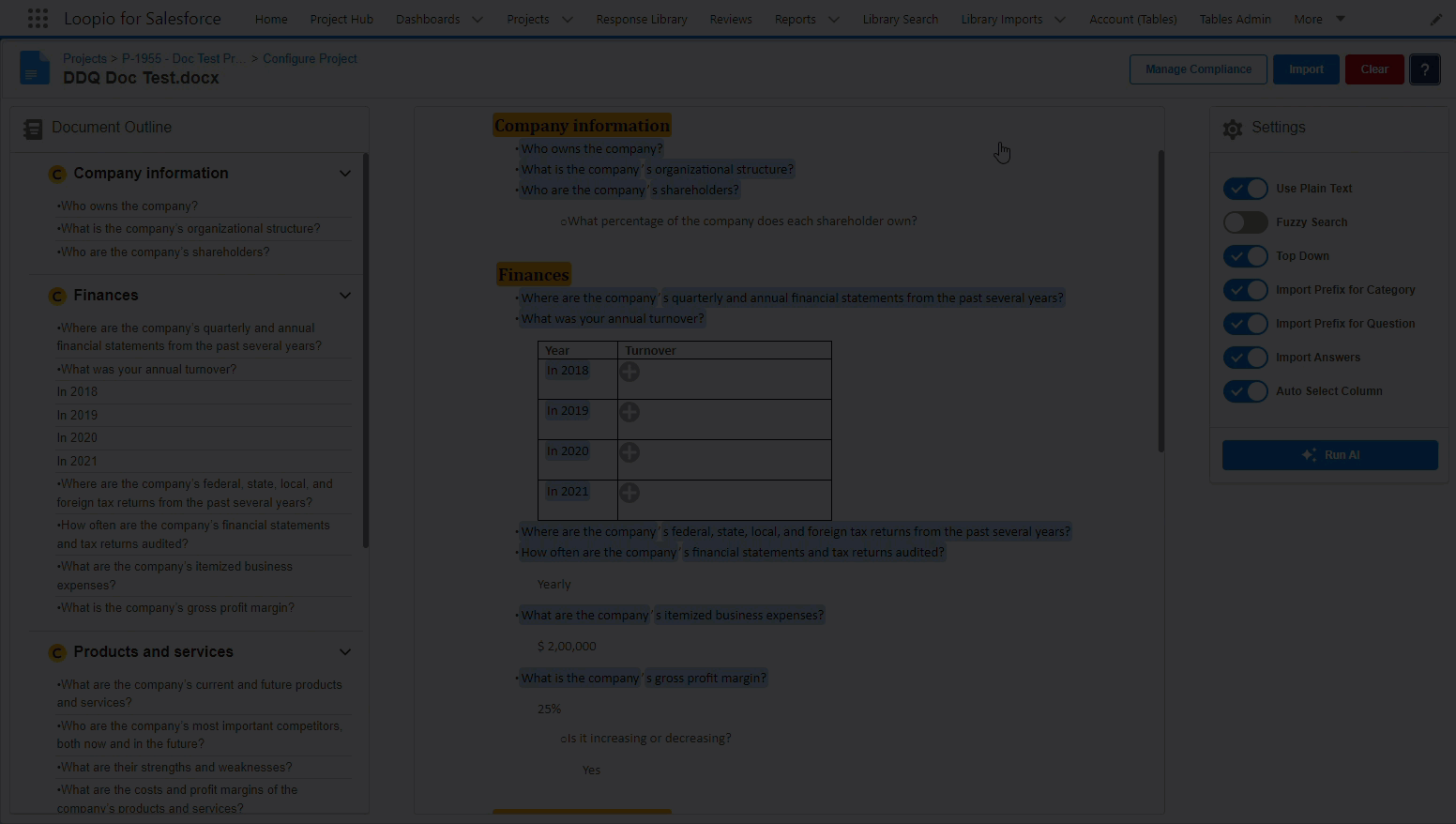Click the document preview scrollbar
The image size is (1456, 824).
tap(1160, 300)
